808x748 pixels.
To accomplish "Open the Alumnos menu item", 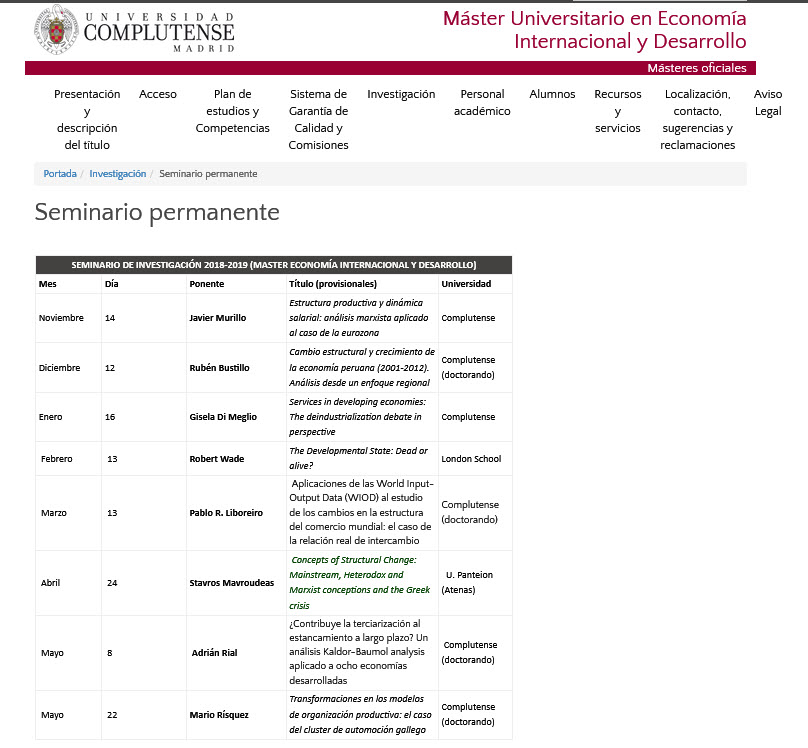I will coord(552,94).
